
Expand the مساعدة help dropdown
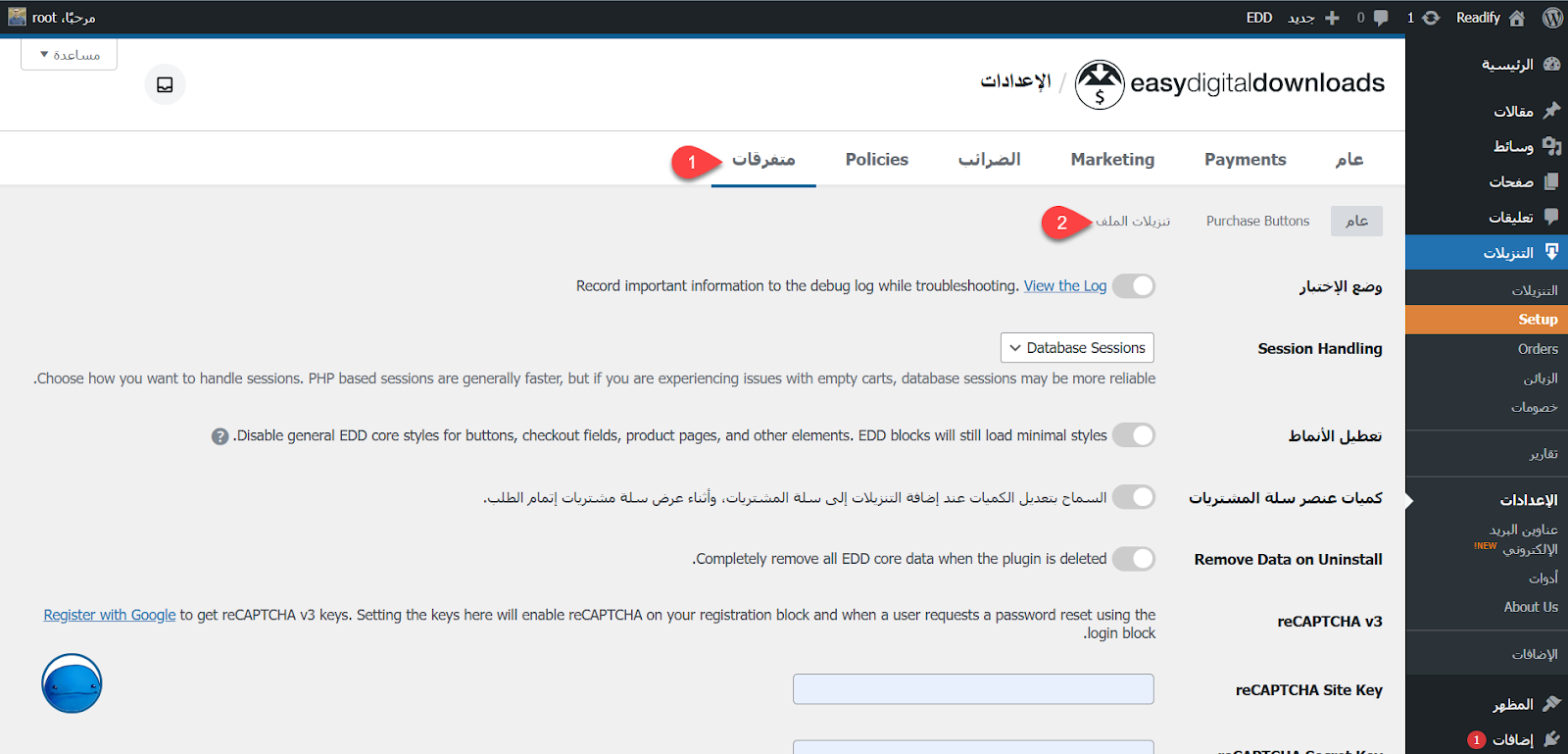point(70,55)
